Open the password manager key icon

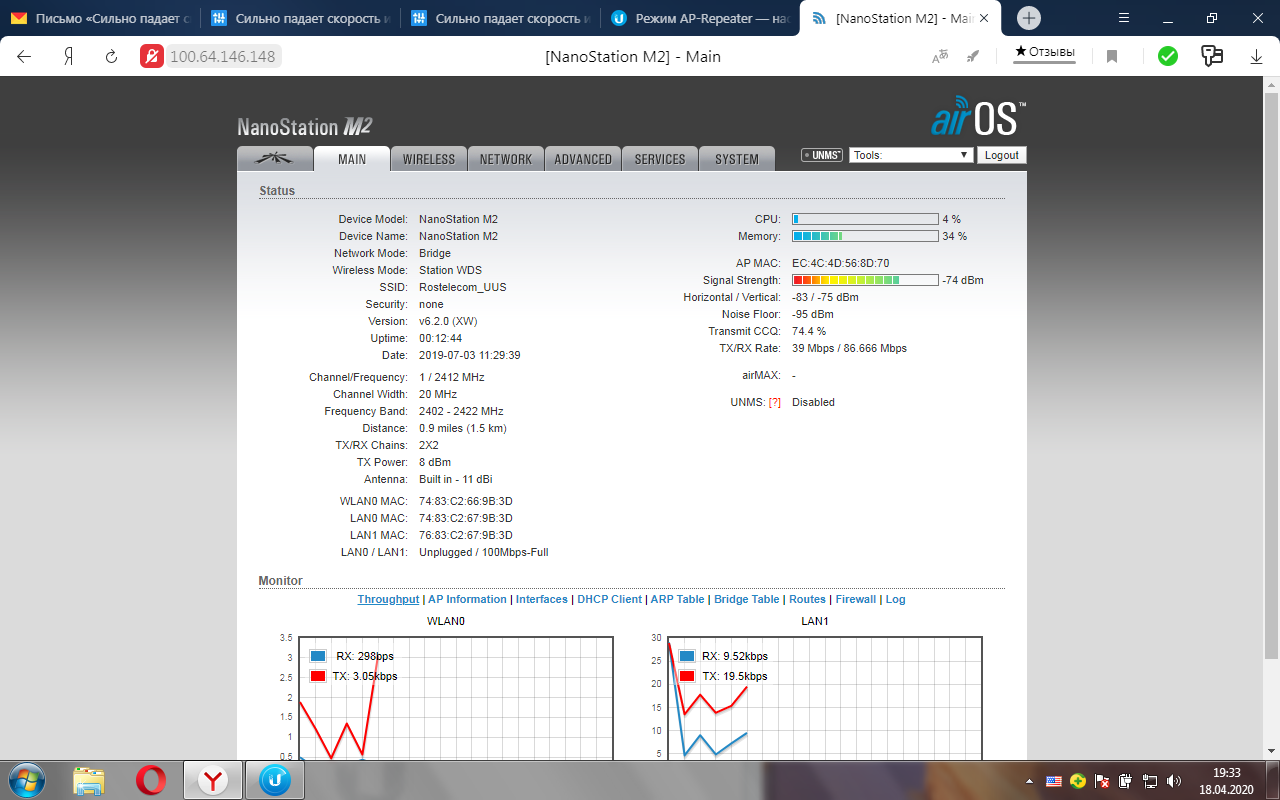1212,56
